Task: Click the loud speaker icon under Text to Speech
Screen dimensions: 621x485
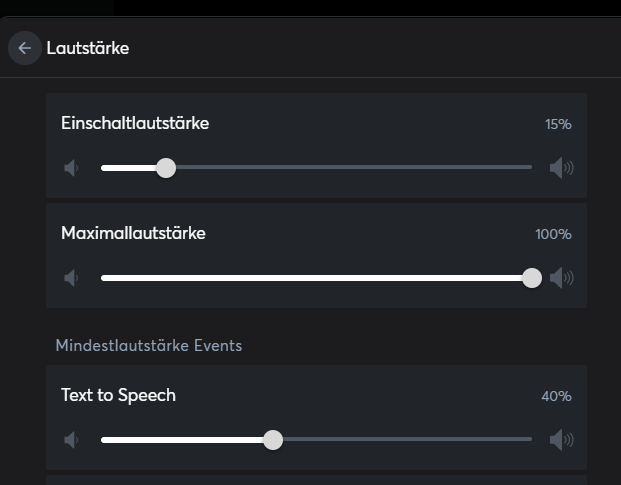Action: [x=561, y=440]
